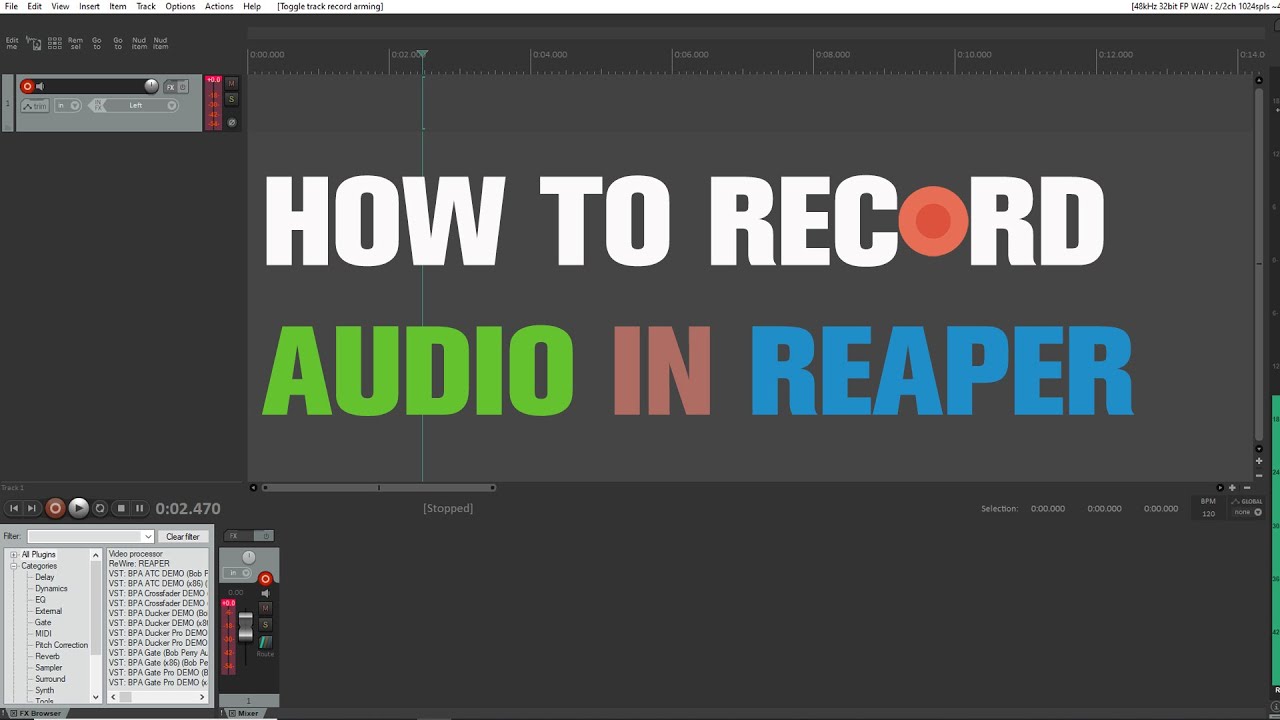This screenshot has height=720, width=1280.
Task: Click the first 'Go to' toolbar button
Action: [97, 43]
